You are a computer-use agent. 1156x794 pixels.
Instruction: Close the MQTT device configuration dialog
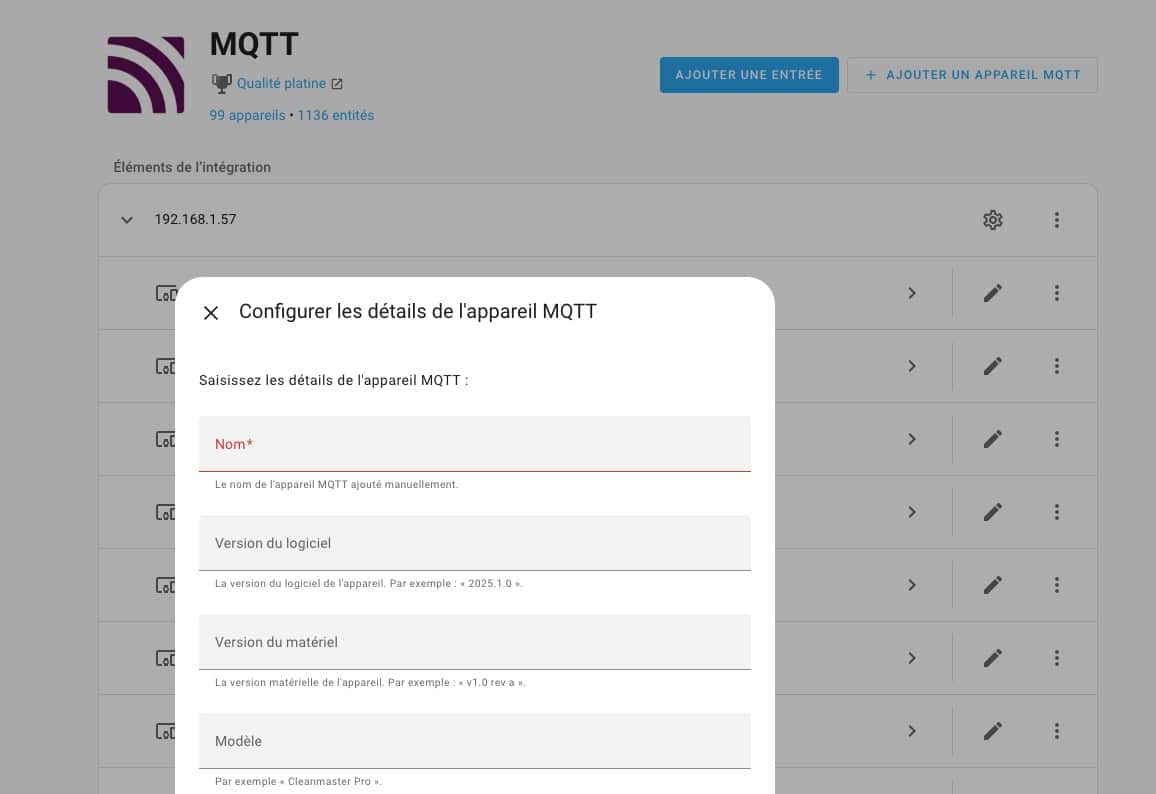point(211,313)
